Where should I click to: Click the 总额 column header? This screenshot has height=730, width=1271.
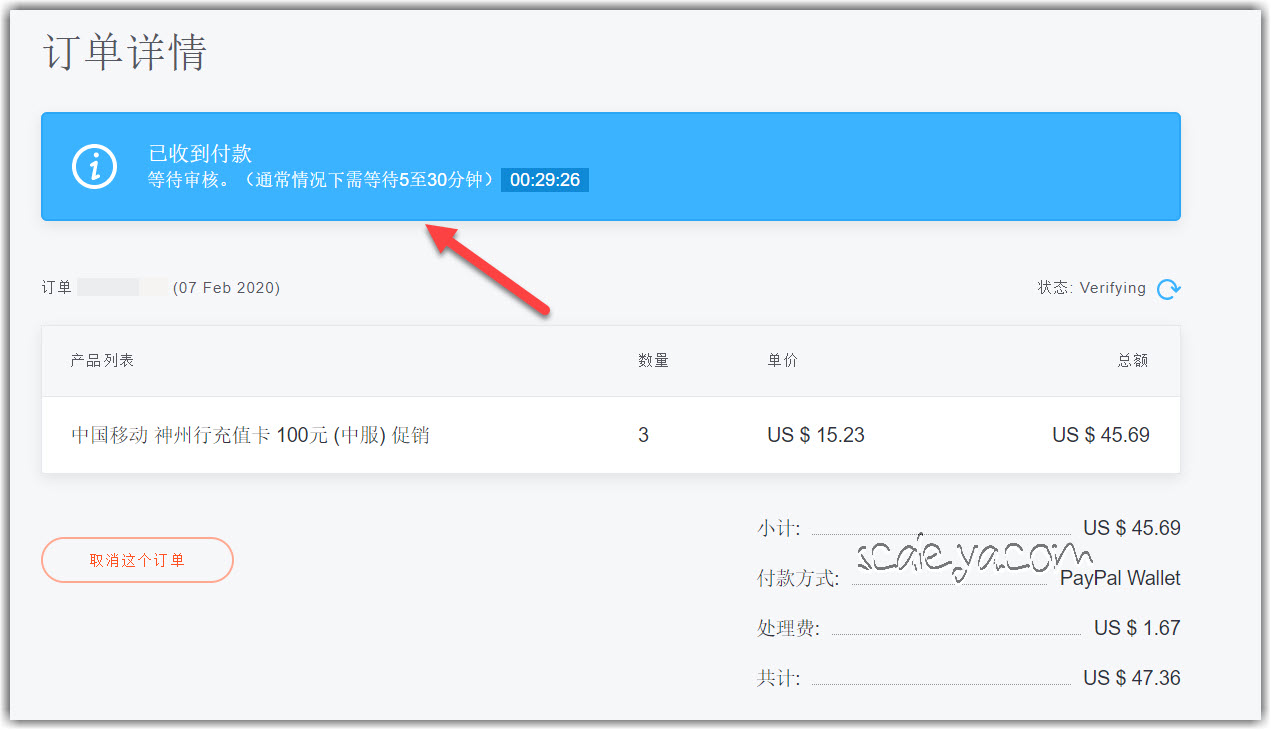point(1133,360)
